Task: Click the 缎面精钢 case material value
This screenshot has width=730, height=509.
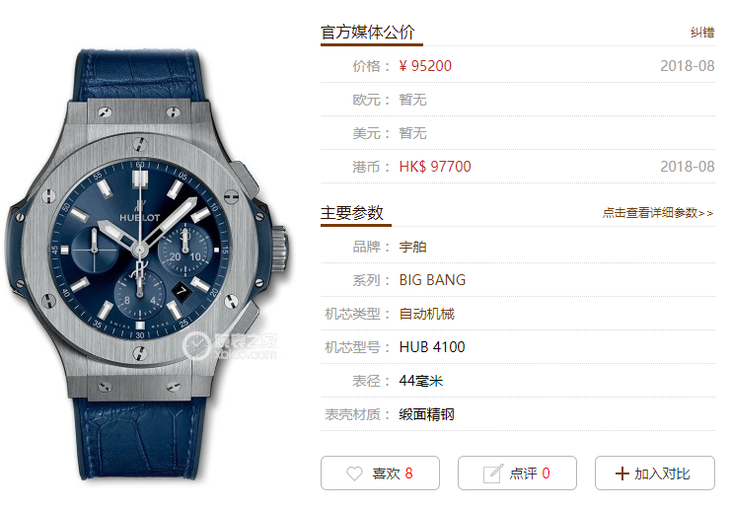Action: tap(426, 414)
